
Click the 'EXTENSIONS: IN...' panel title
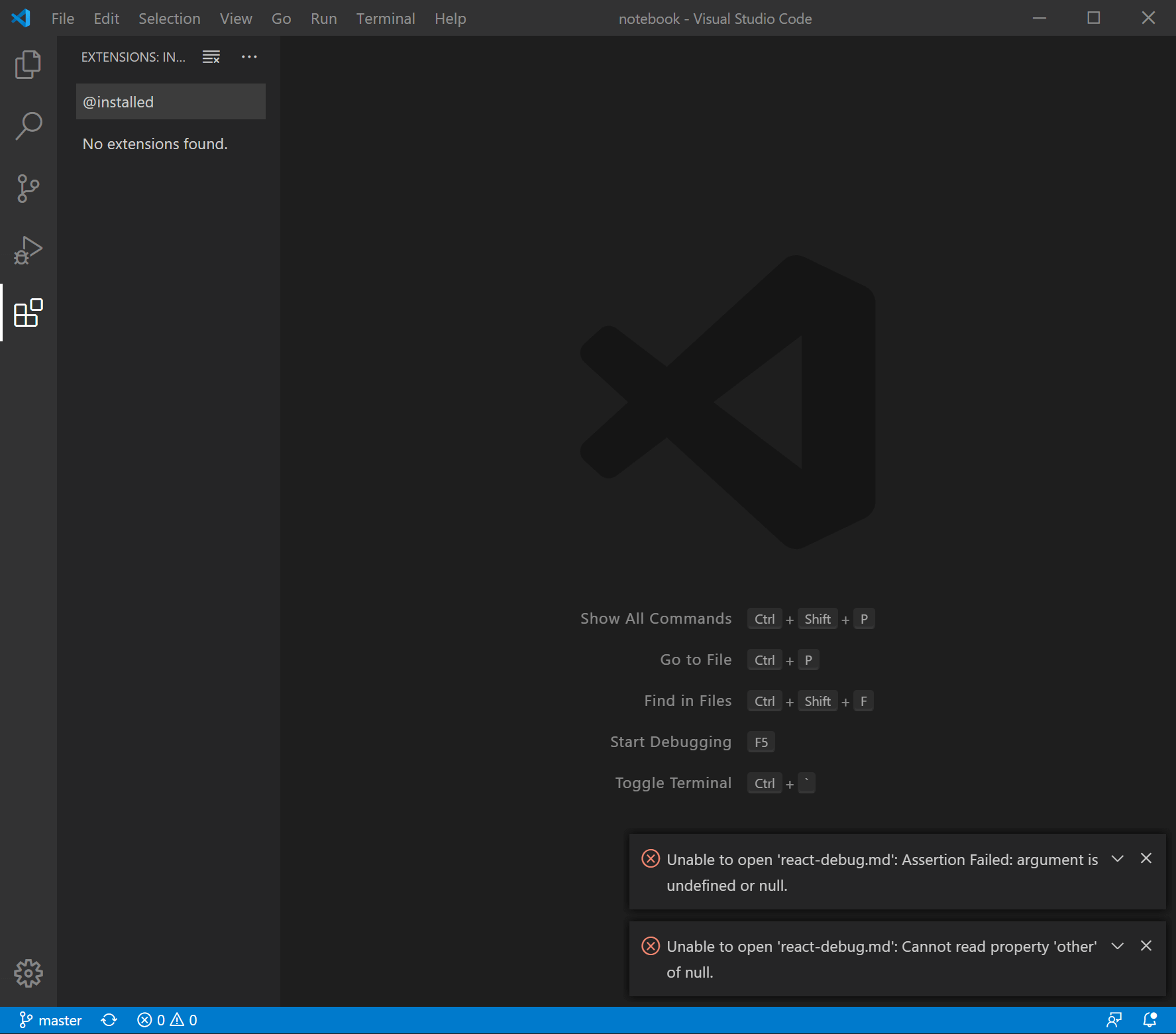click(133, 57)
